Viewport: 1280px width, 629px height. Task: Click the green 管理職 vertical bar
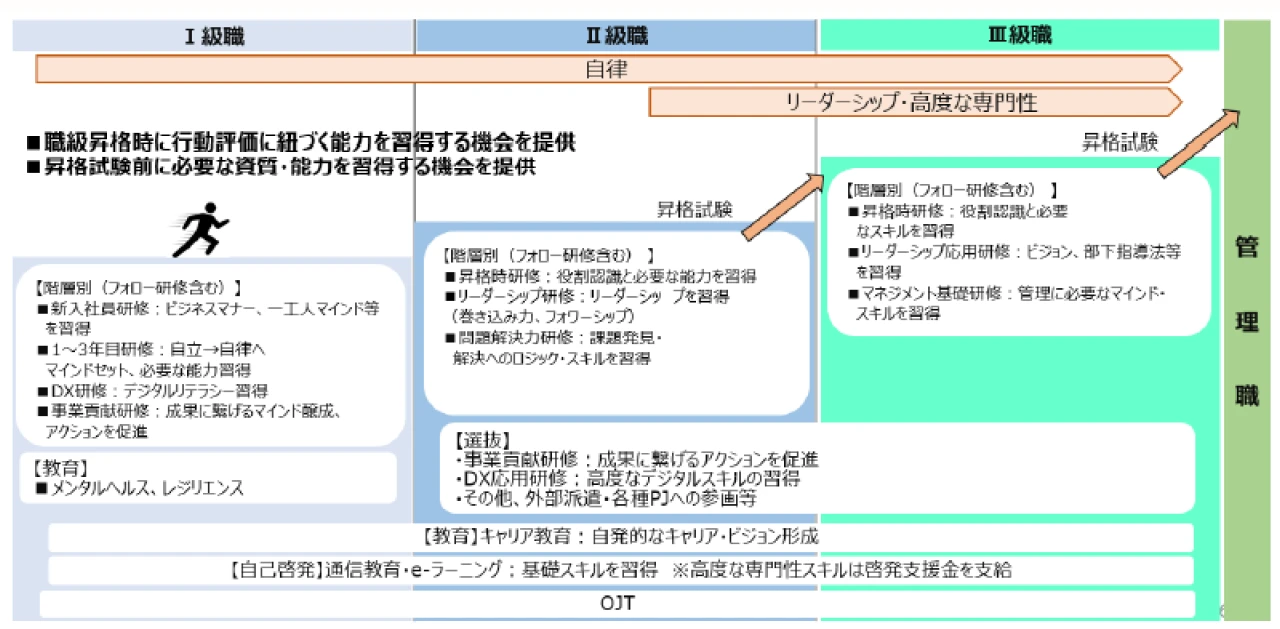pyautogui.click(x=1246, y=320)
